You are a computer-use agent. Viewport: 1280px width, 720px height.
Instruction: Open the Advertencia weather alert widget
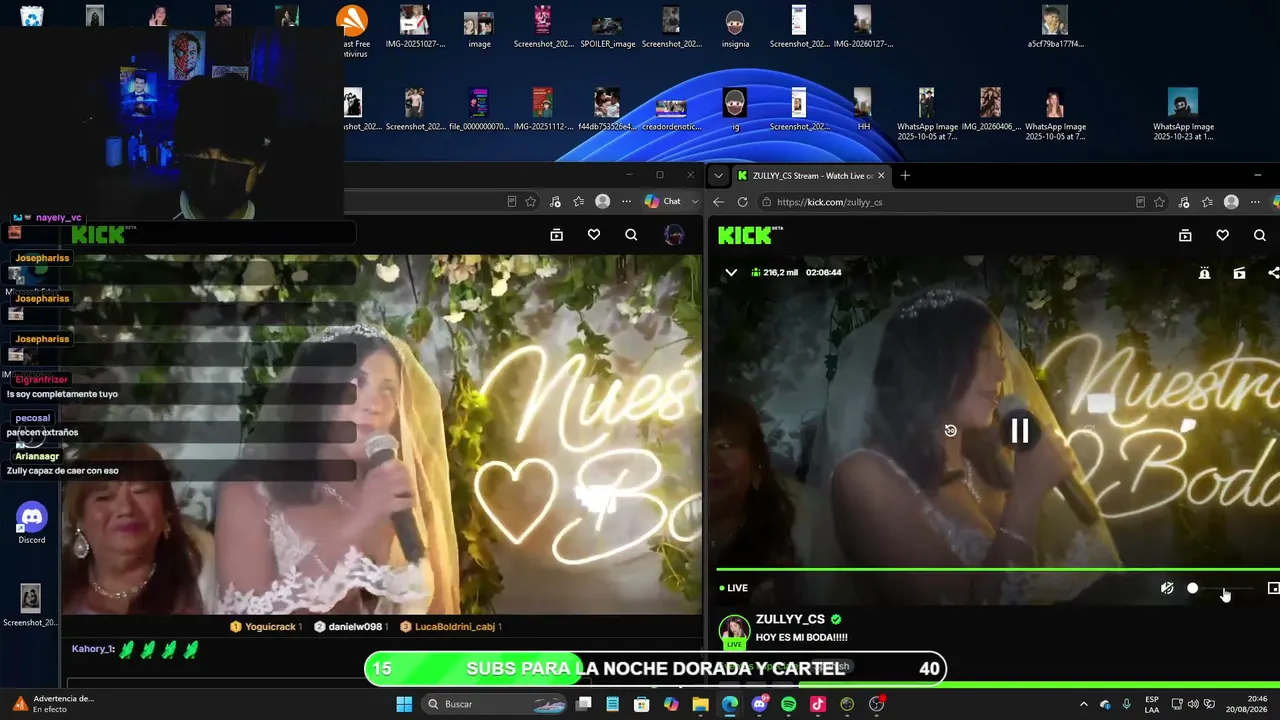pos(54,704)
